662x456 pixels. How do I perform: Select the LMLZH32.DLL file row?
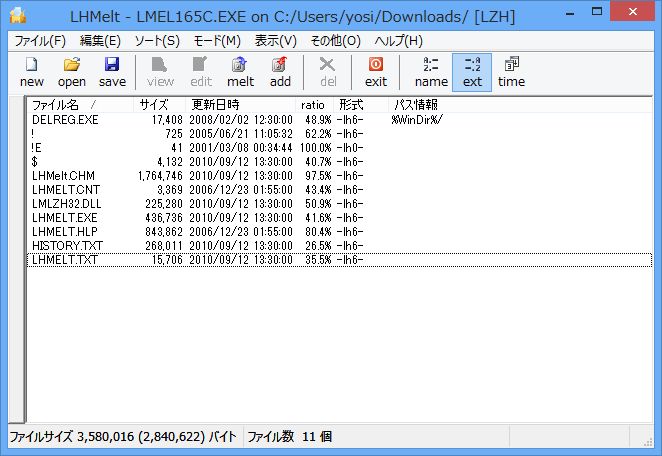point(339,204)
